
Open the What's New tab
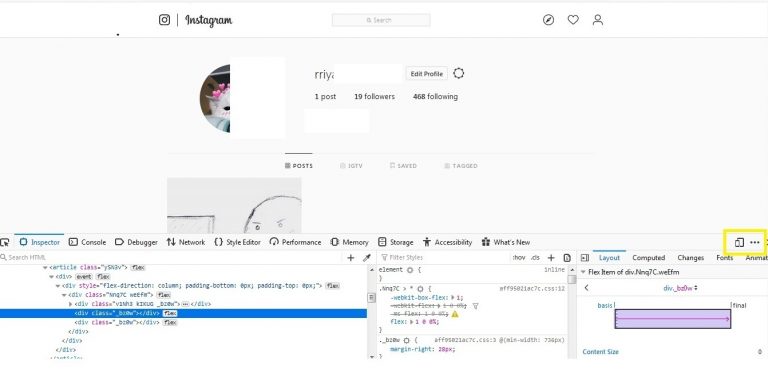(x=506, y=242)
